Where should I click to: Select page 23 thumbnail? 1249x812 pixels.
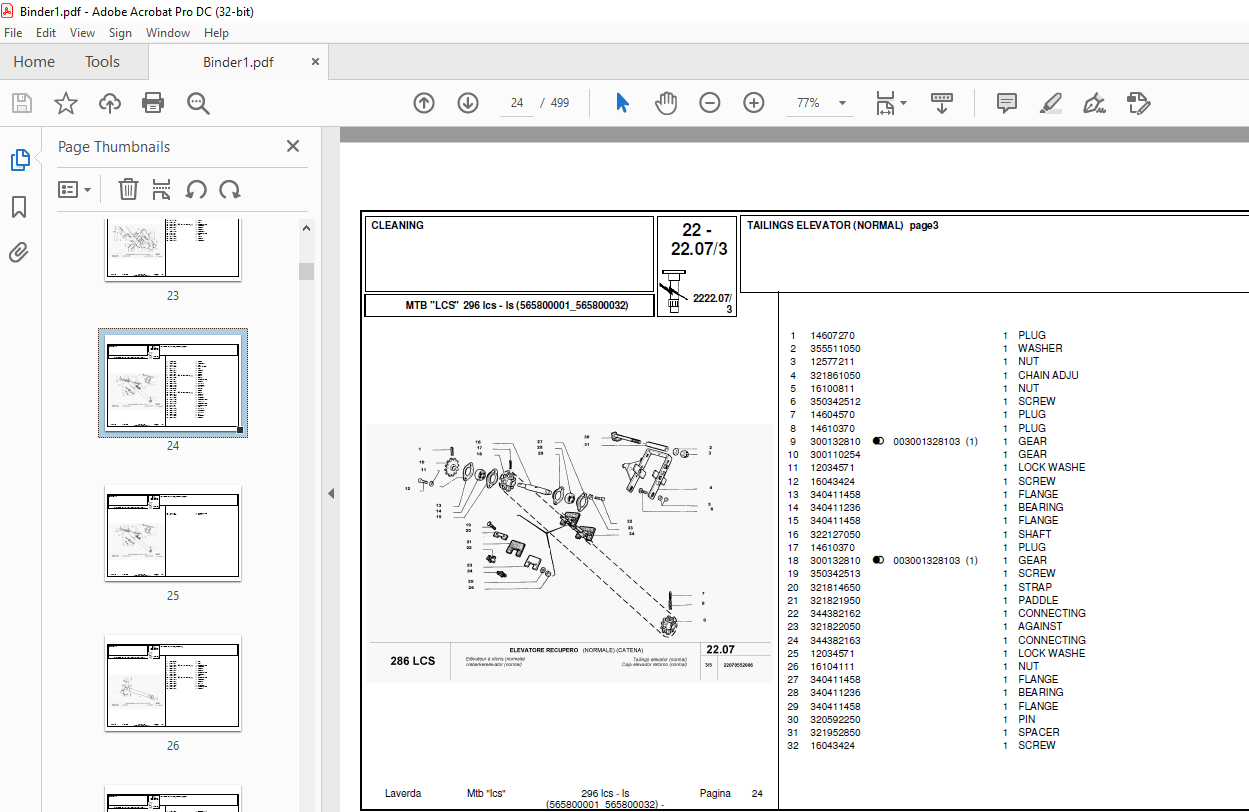point(173,250)
